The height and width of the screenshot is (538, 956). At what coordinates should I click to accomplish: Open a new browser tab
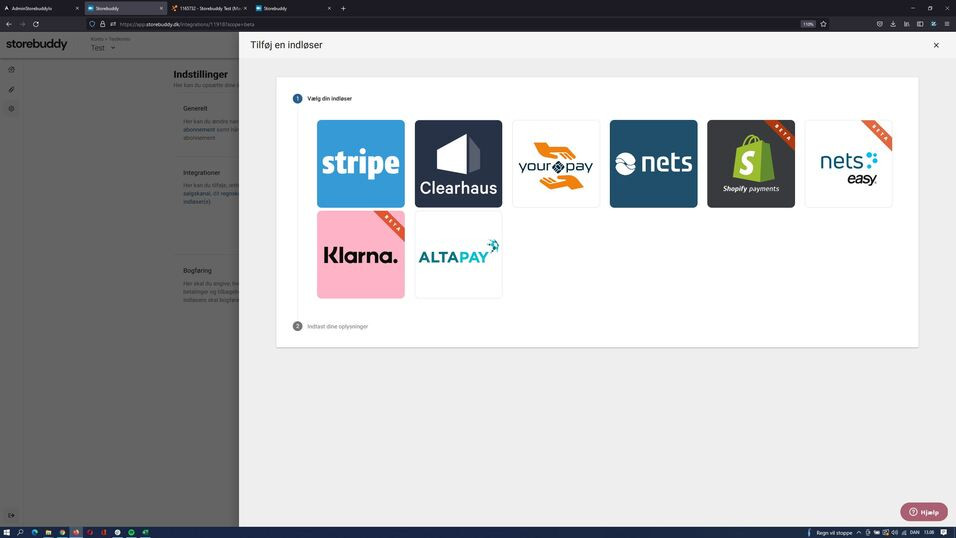pos(343,8)
